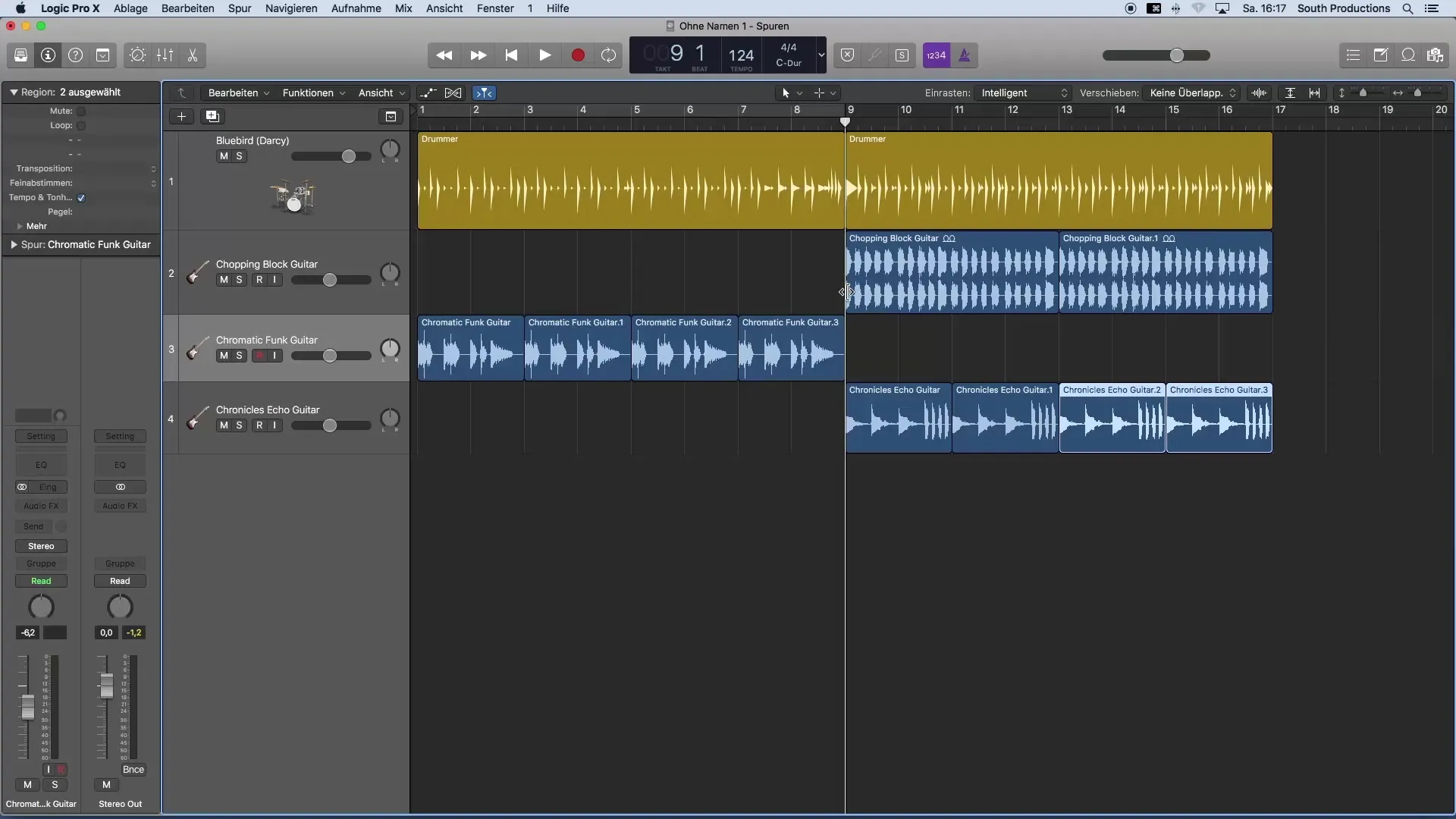1456x819 pixels.
Task: Click the green Read automation button
Action: 41,582
